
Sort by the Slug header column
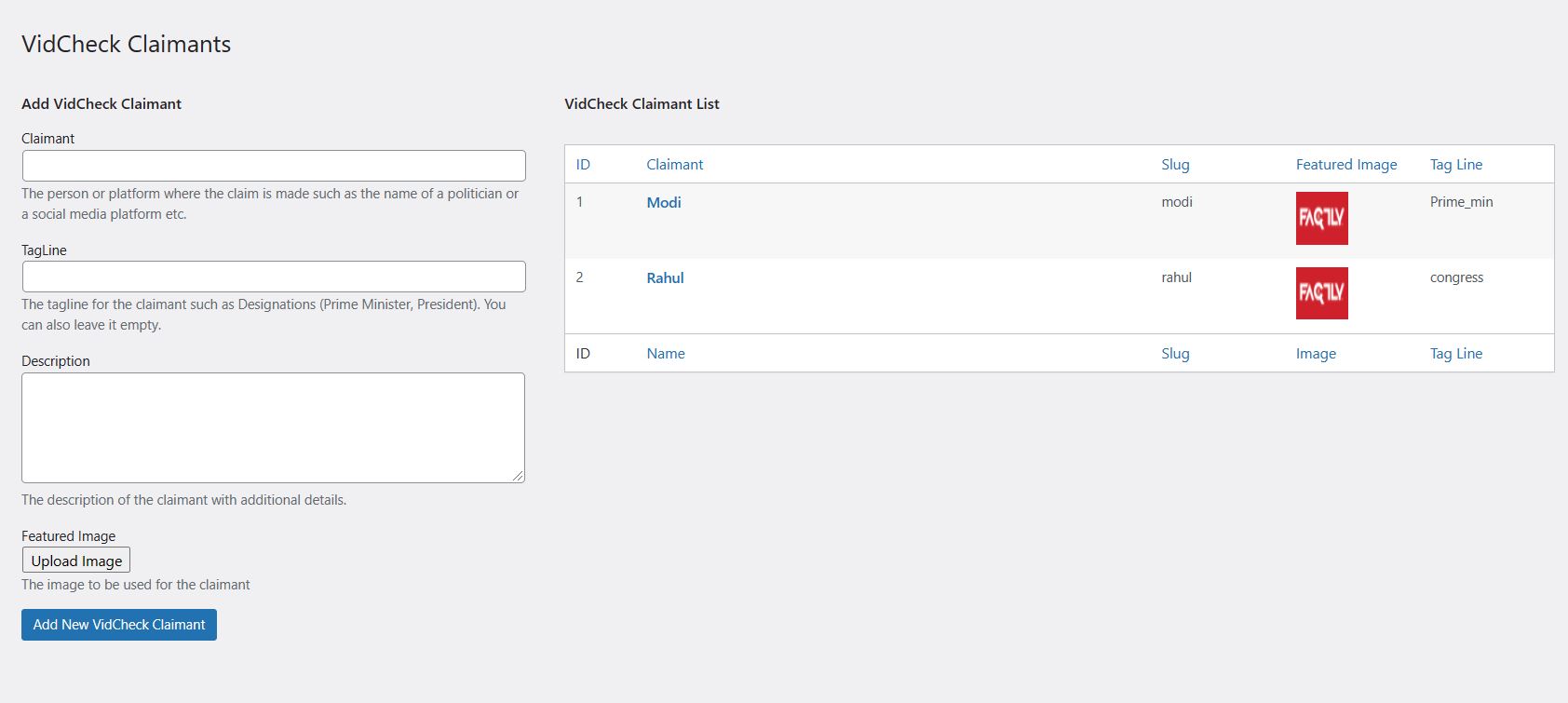pyautogui.click(x=1175, y=164)
